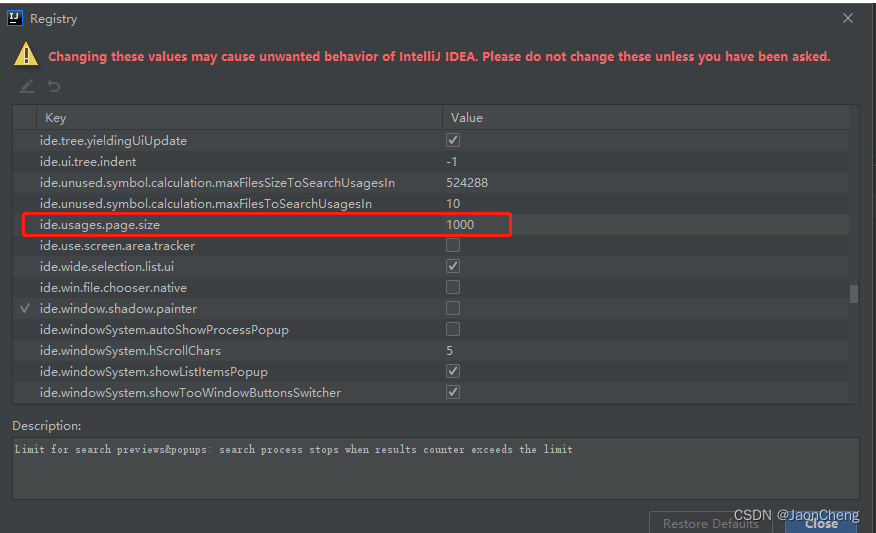Select the ide.win.file.chooser.native key
This screenshot has height=533, width=876.
tap(113, 288)
